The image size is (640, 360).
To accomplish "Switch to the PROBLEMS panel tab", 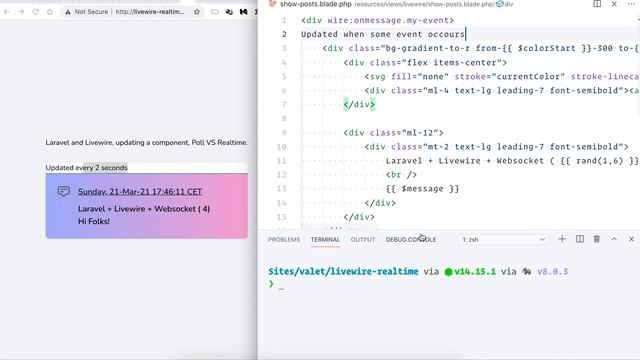I will tap(284, 240).
